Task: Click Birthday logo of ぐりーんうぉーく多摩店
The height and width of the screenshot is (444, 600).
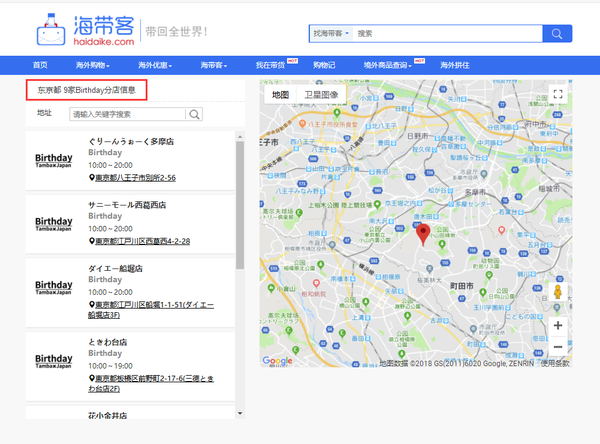Action: [54, 160]
